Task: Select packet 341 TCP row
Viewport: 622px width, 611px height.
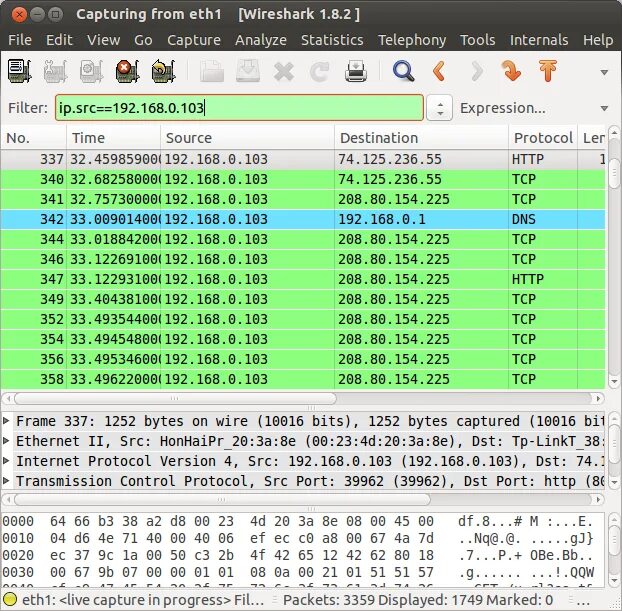Action: pos(303,199)
